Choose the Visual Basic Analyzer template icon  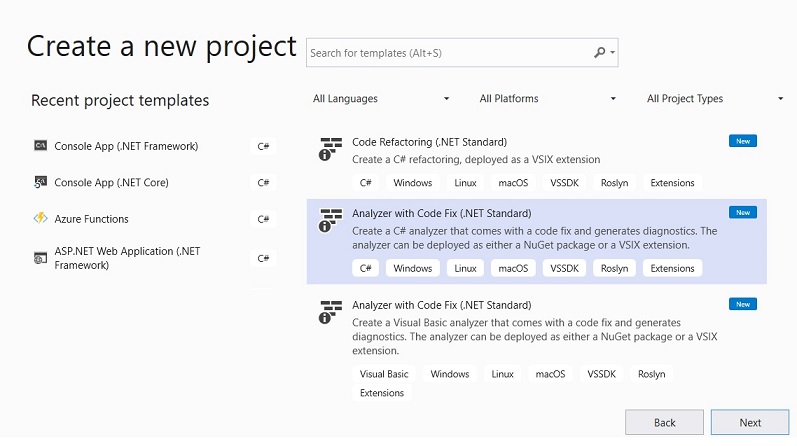[x=330, y=312]
